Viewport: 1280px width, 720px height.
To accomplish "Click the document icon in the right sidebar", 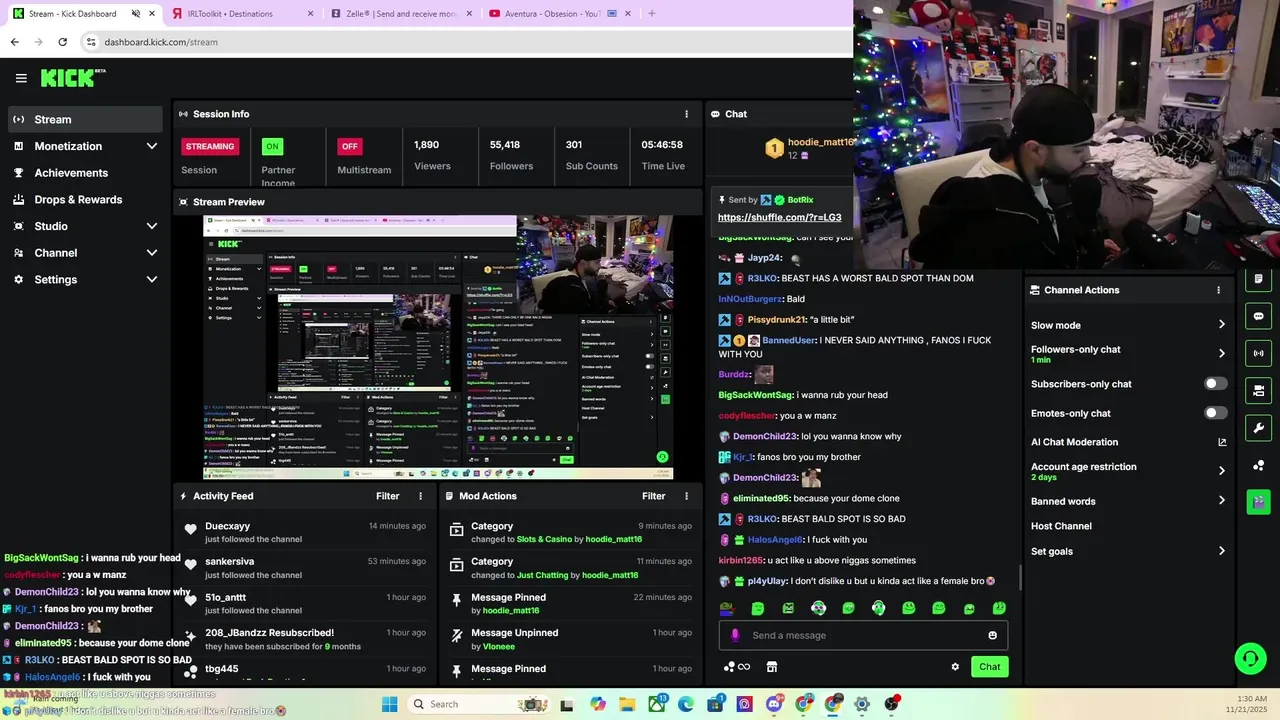I will 1258,279.
